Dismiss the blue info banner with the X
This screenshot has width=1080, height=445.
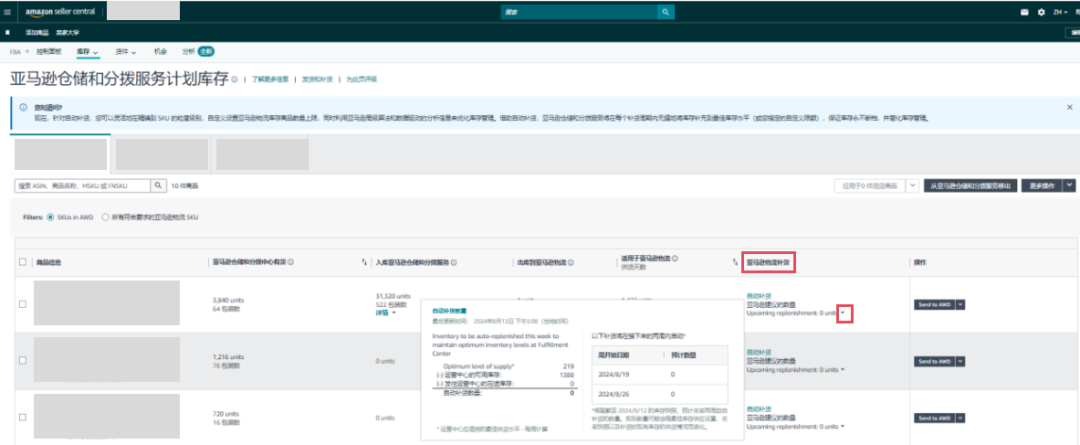[x=1070, y=107]
